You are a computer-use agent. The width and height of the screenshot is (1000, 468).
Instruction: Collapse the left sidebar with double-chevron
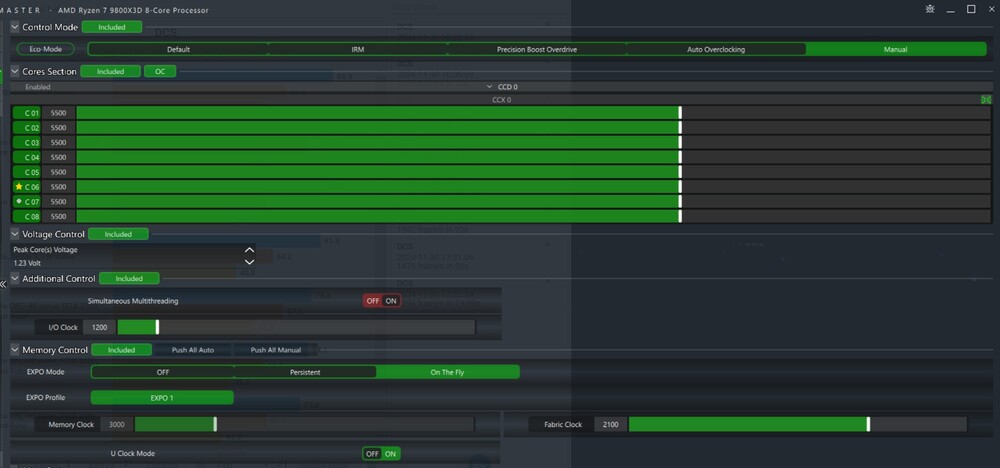coord(3,284)
